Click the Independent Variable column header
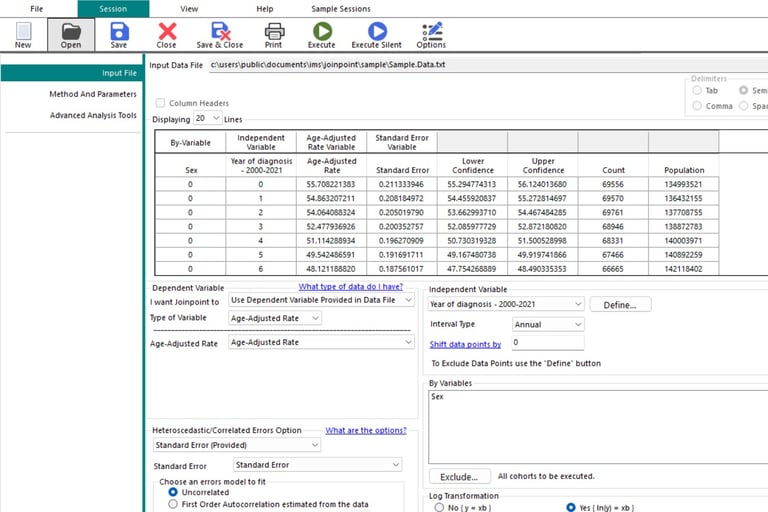Screen dimensions: 768x512 pos(261,143)
